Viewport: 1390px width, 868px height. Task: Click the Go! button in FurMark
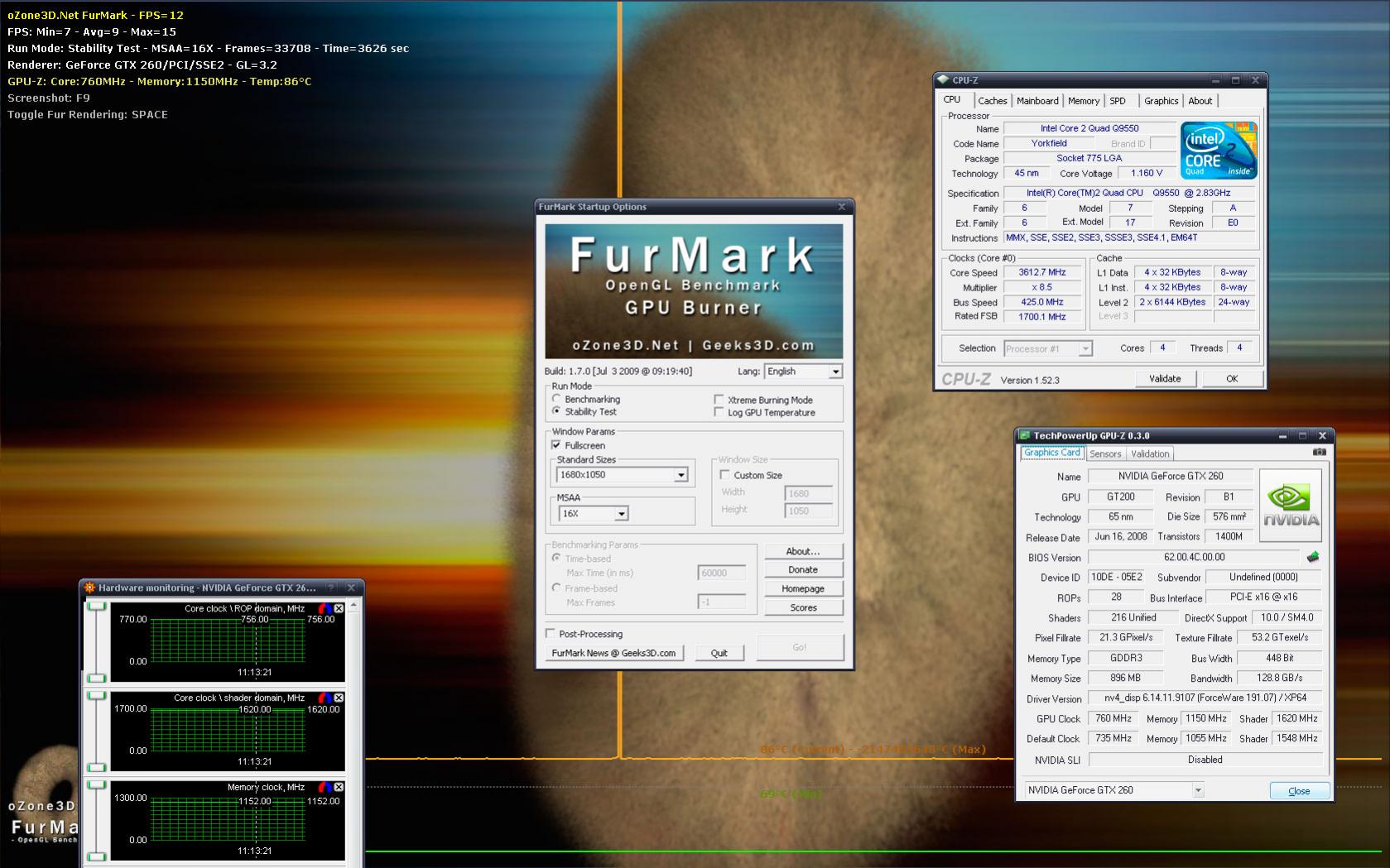tap(800, 647)
